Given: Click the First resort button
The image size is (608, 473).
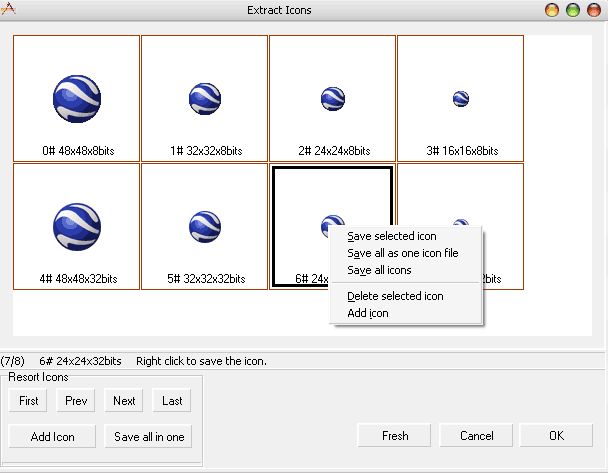Looking at the screenshot, I should 28,400.
